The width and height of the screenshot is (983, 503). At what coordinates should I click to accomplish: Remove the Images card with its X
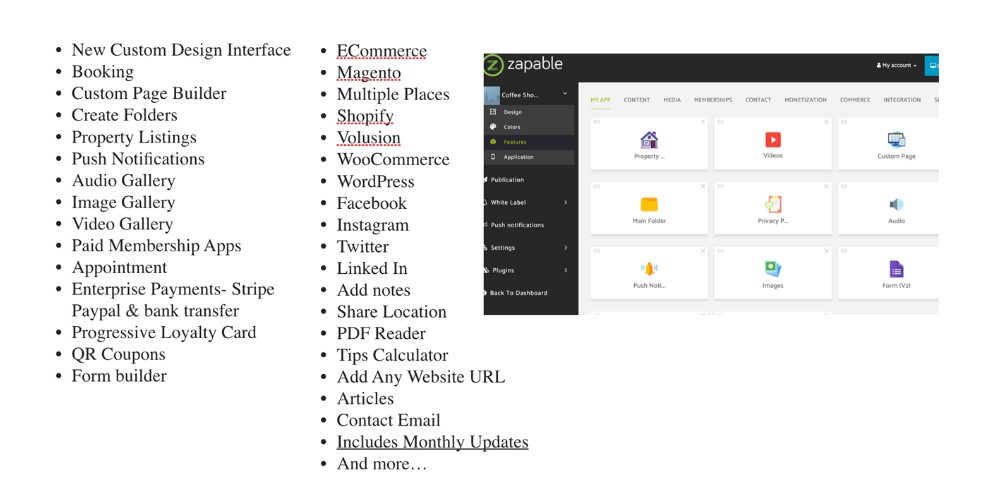coord(826,251)
